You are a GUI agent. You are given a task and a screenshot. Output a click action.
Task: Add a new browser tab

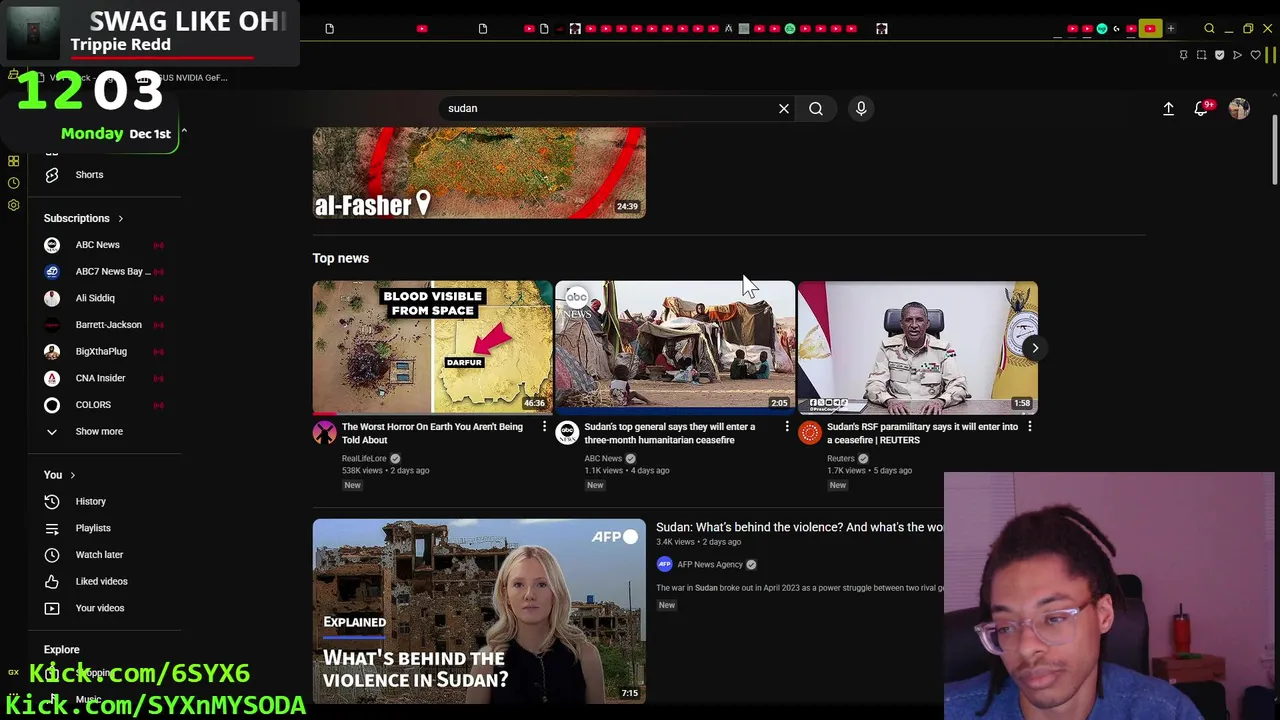point(1170,29)
